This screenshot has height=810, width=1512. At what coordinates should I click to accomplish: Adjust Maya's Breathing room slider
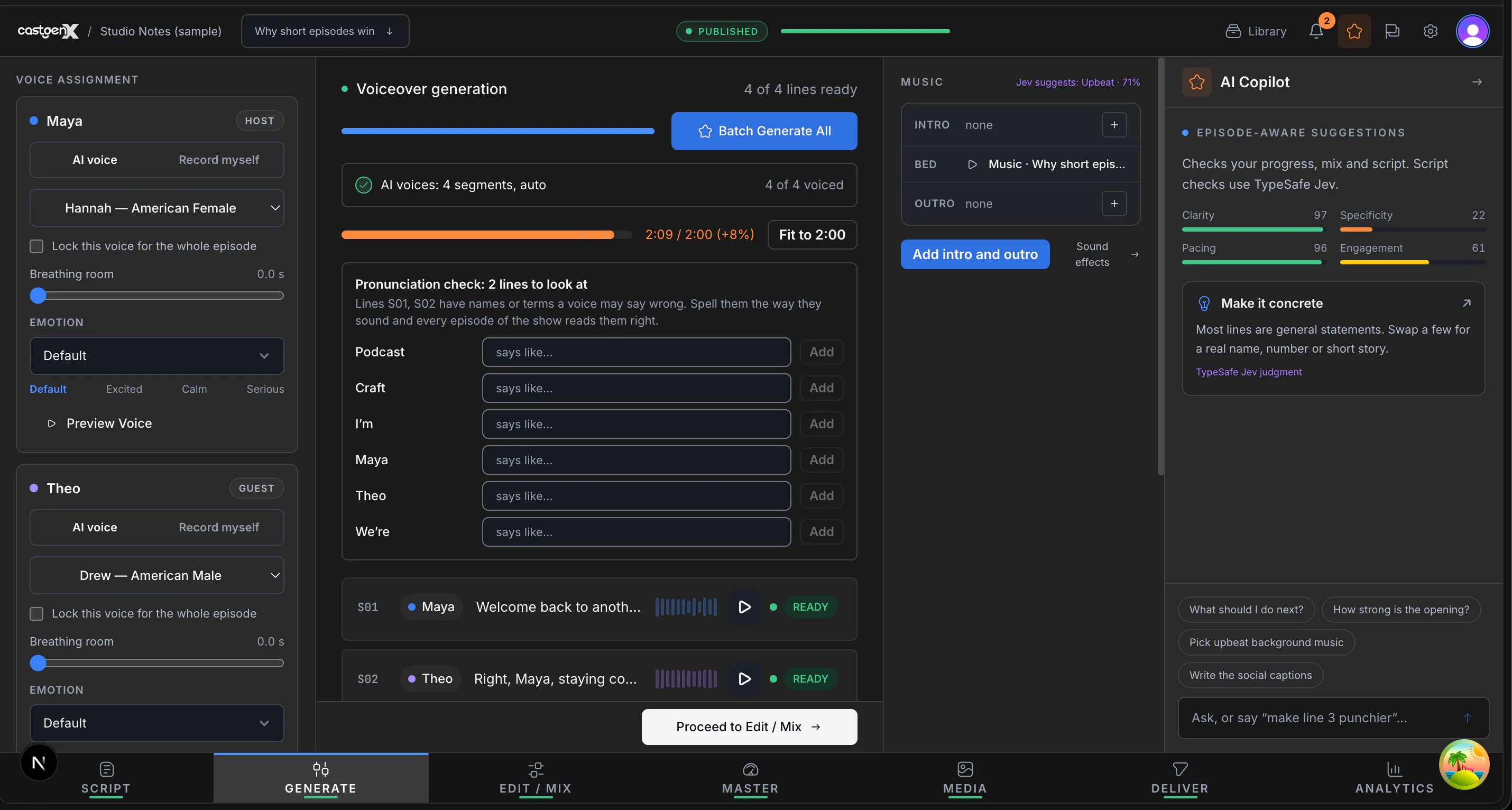click(156, 295)
